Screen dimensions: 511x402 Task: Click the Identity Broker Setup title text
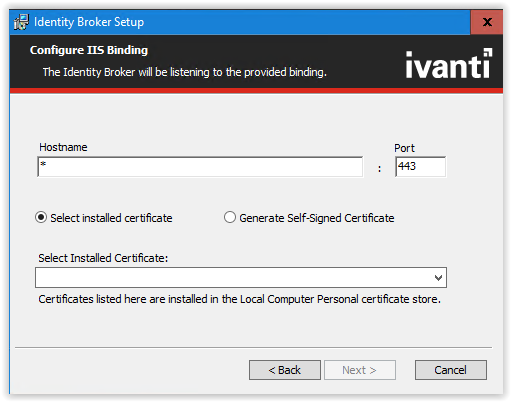(x=89, y=22)
